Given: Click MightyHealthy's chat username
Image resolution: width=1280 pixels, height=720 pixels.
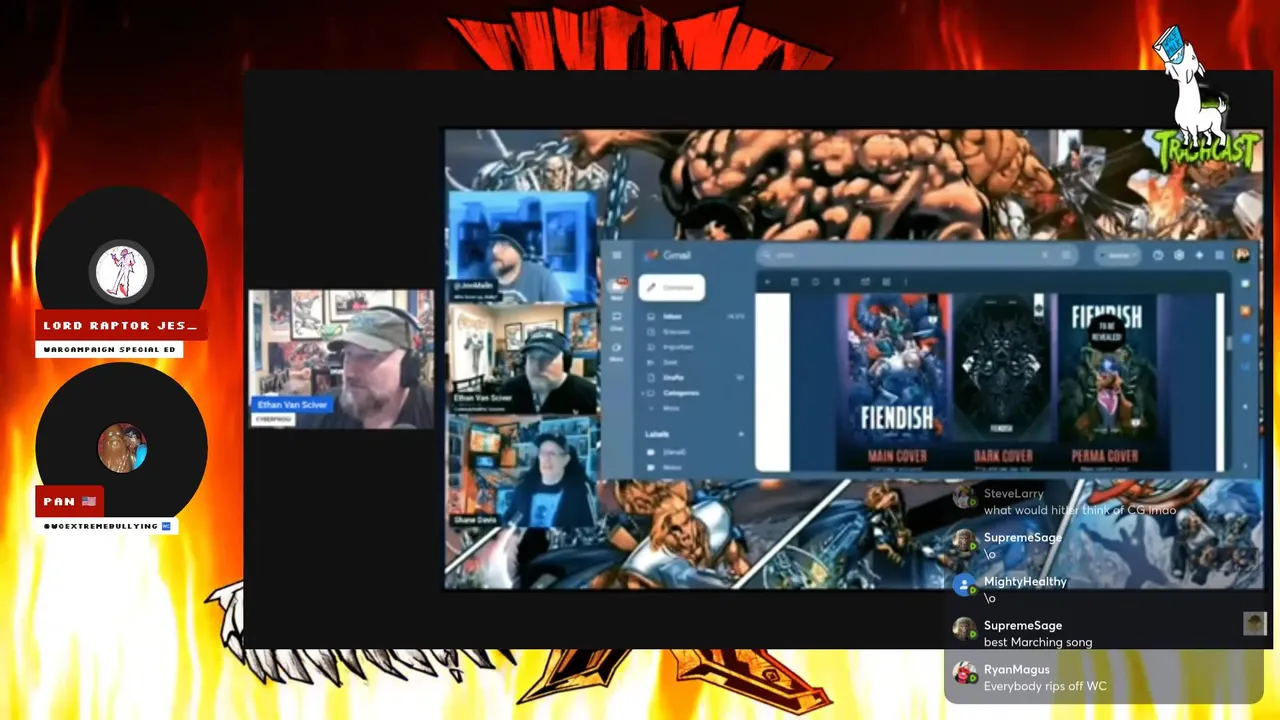Looking at the screenshot, I should click(1025, 581).
